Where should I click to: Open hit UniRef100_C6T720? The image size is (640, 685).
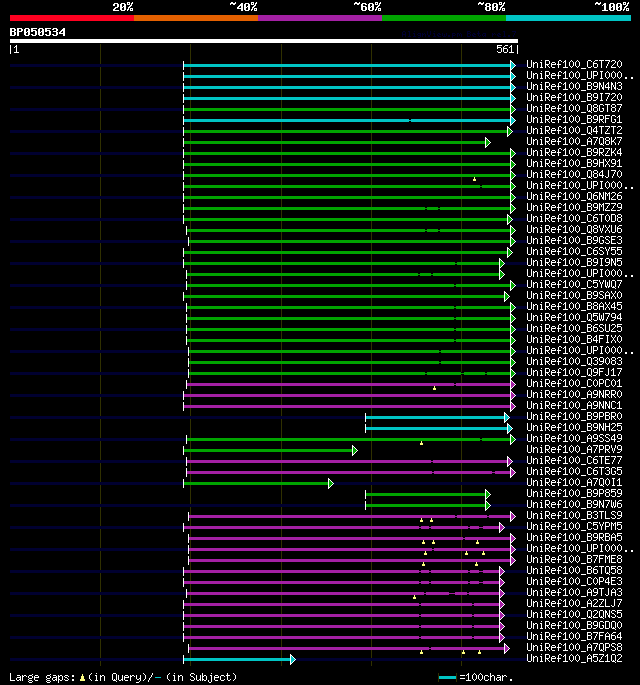click(x=574, y=64)
